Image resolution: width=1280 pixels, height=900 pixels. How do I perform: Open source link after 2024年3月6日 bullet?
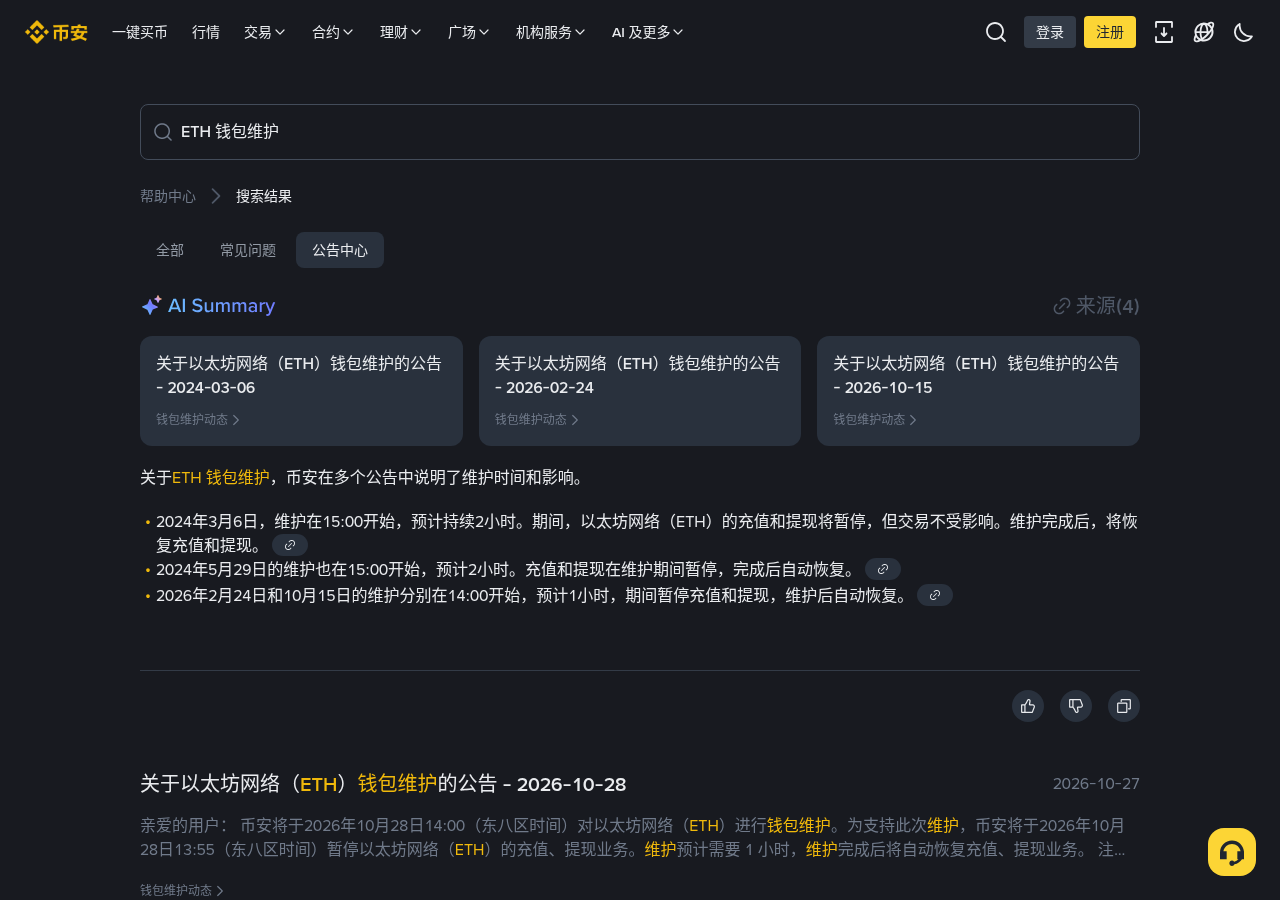290,545
